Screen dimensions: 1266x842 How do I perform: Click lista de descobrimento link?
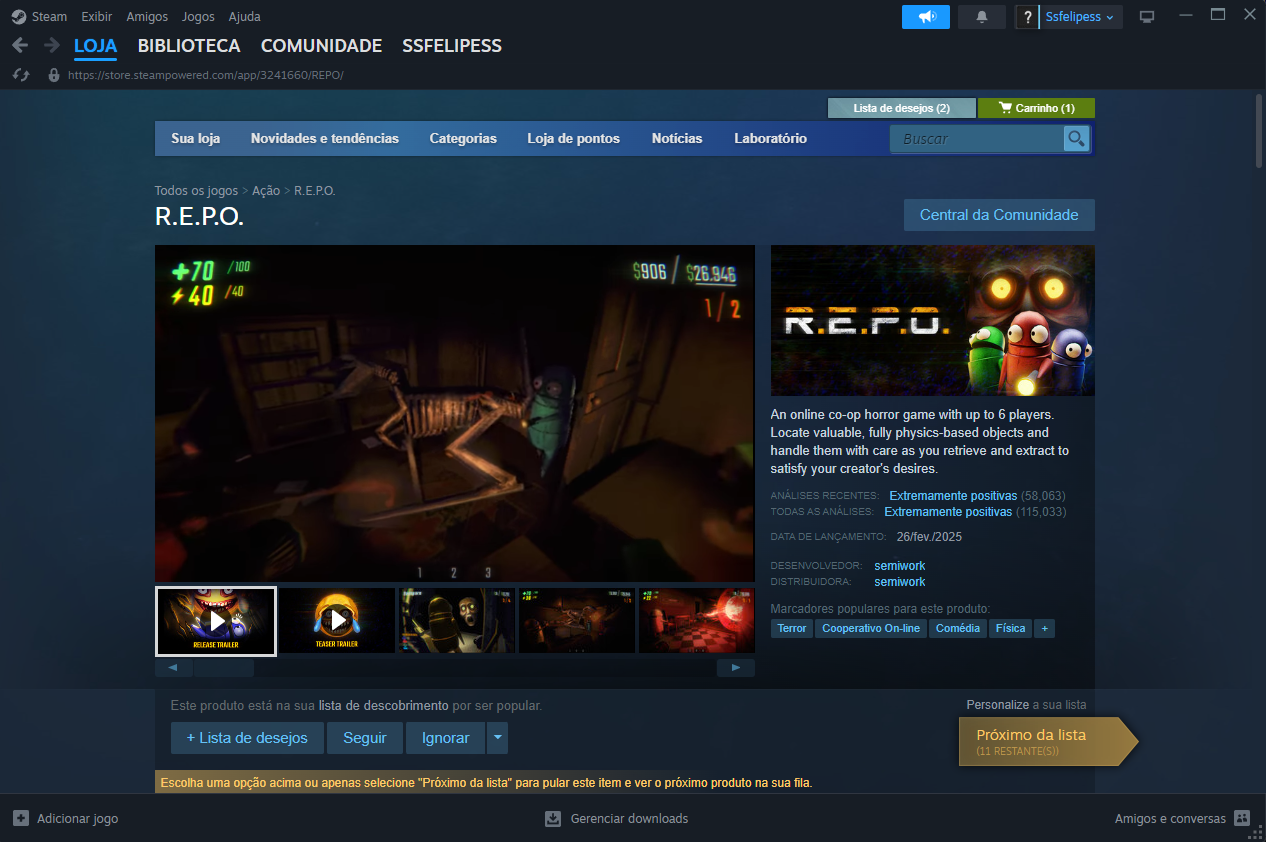tap(383, 705)
